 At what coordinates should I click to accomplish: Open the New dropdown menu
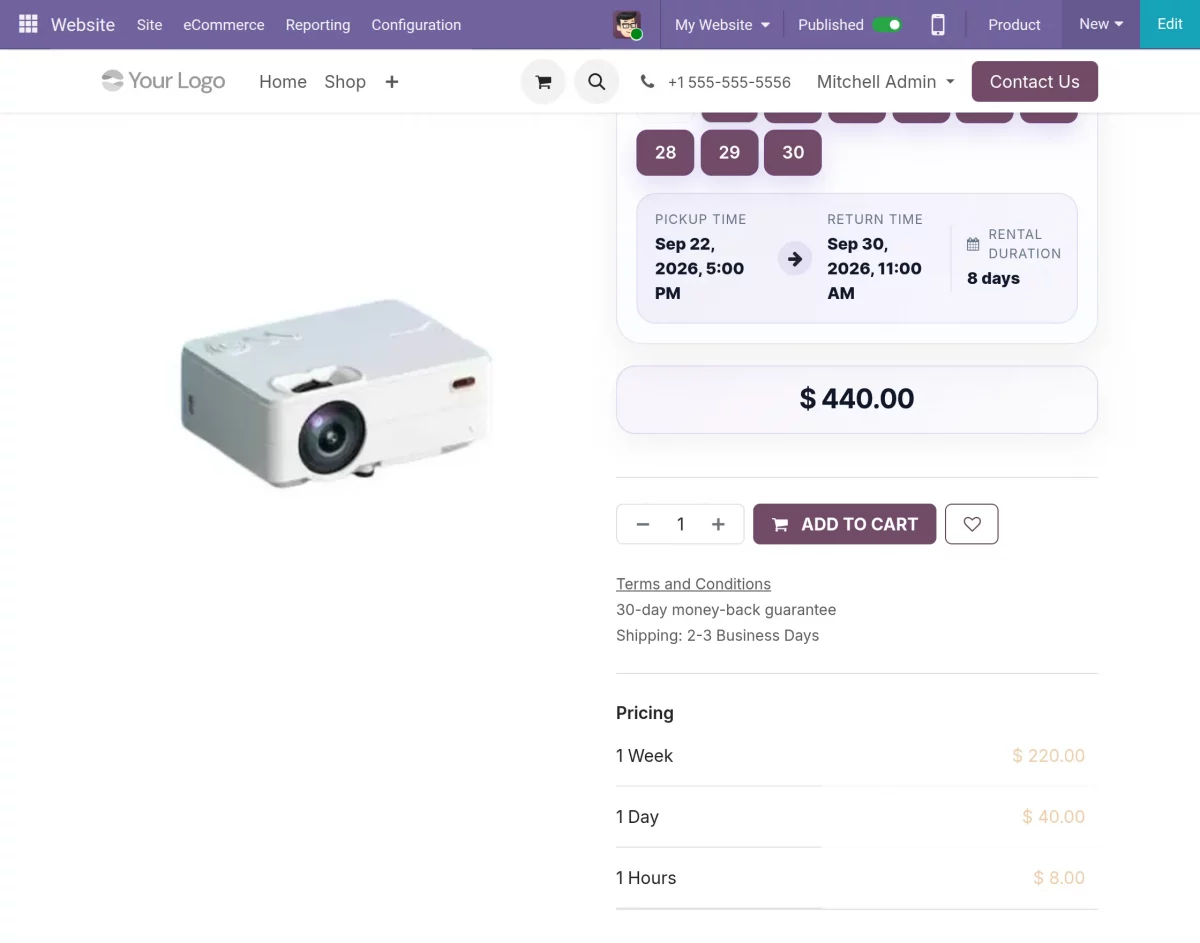coord(1101,24)
